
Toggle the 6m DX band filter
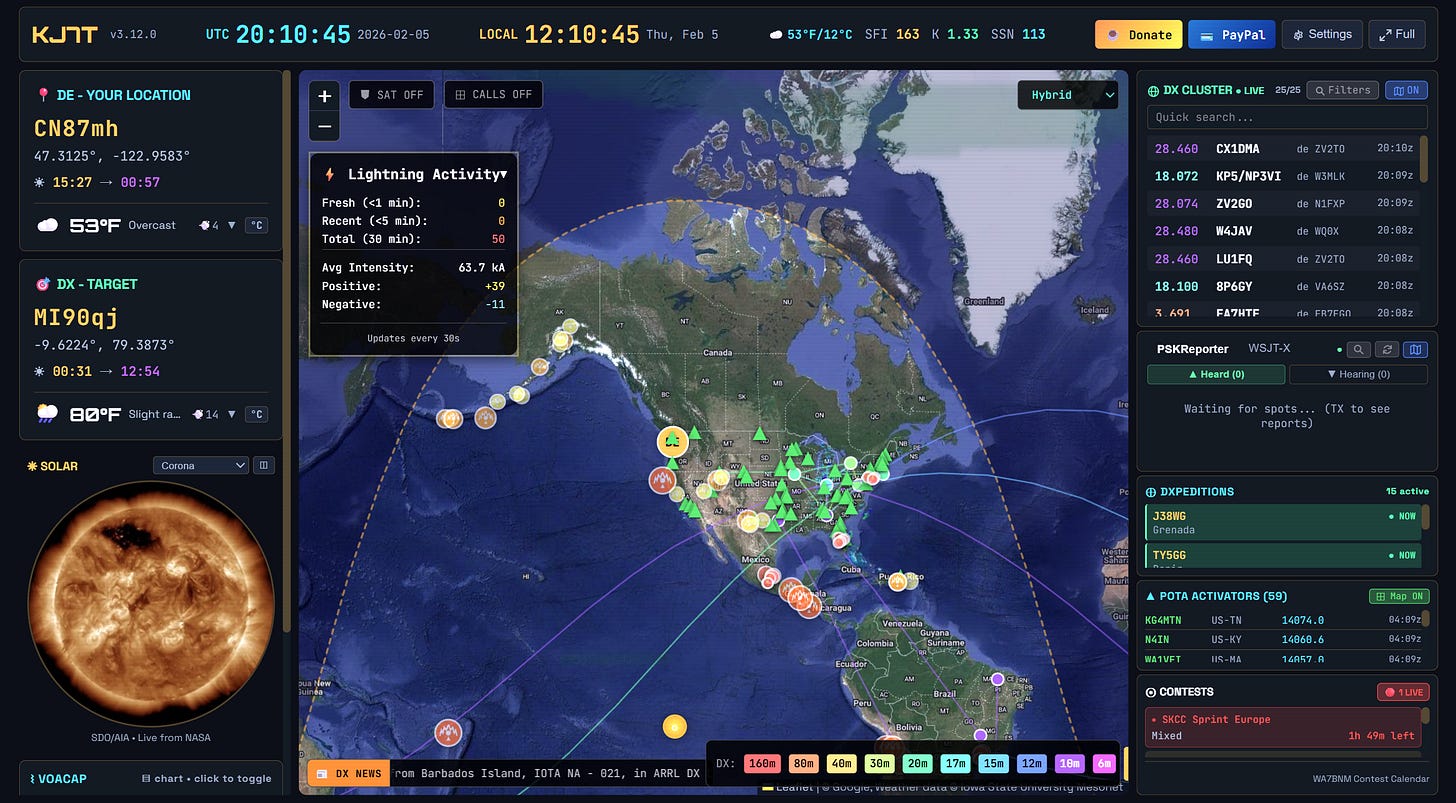[1104, 764]
